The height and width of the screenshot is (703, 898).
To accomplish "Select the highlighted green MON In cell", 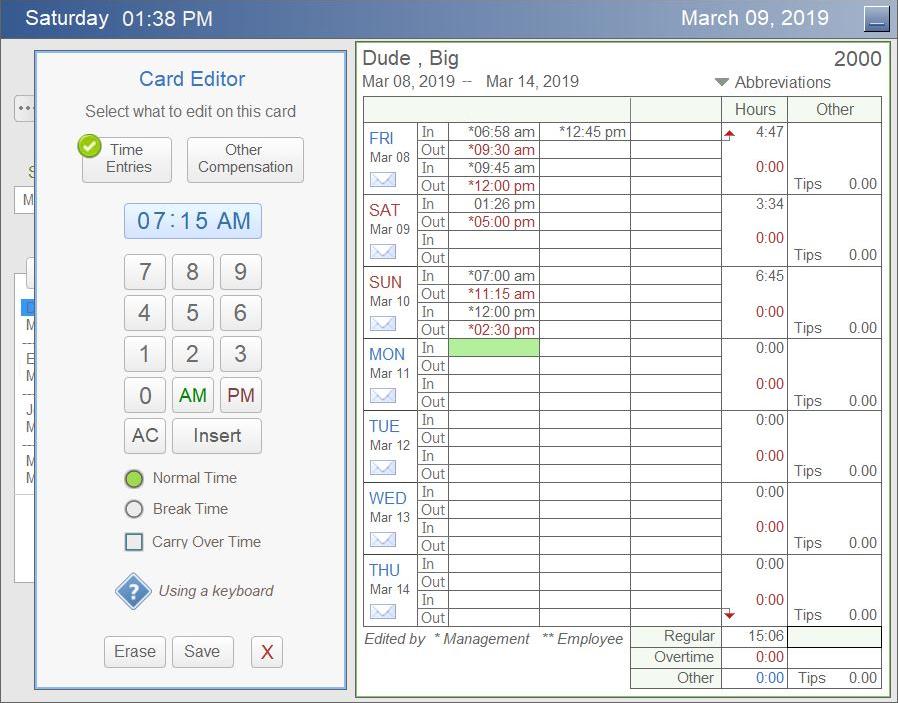I will point(494,347).
